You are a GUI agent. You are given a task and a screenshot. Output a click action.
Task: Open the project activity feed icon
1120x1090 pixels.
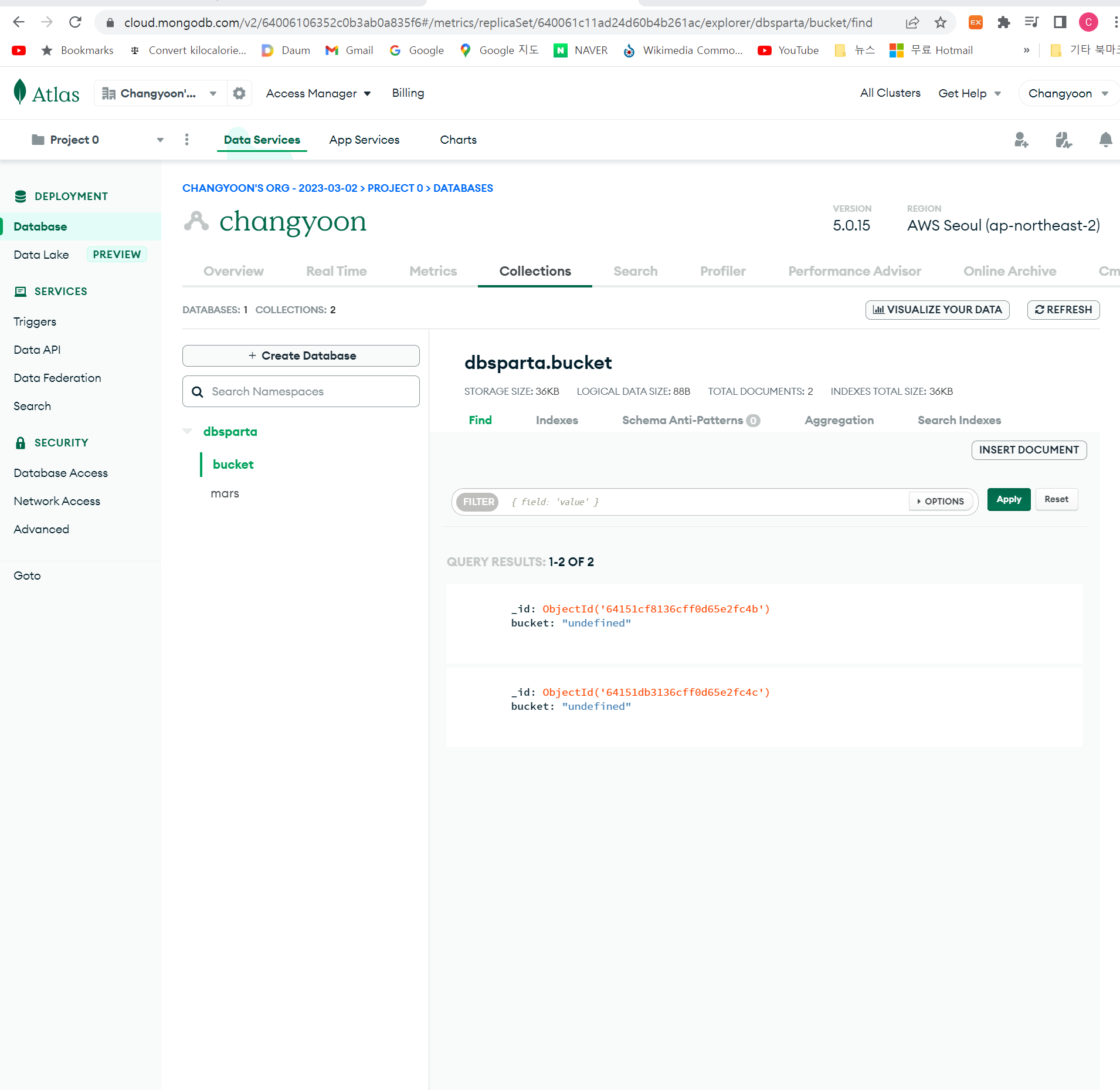click(1063, 140)
